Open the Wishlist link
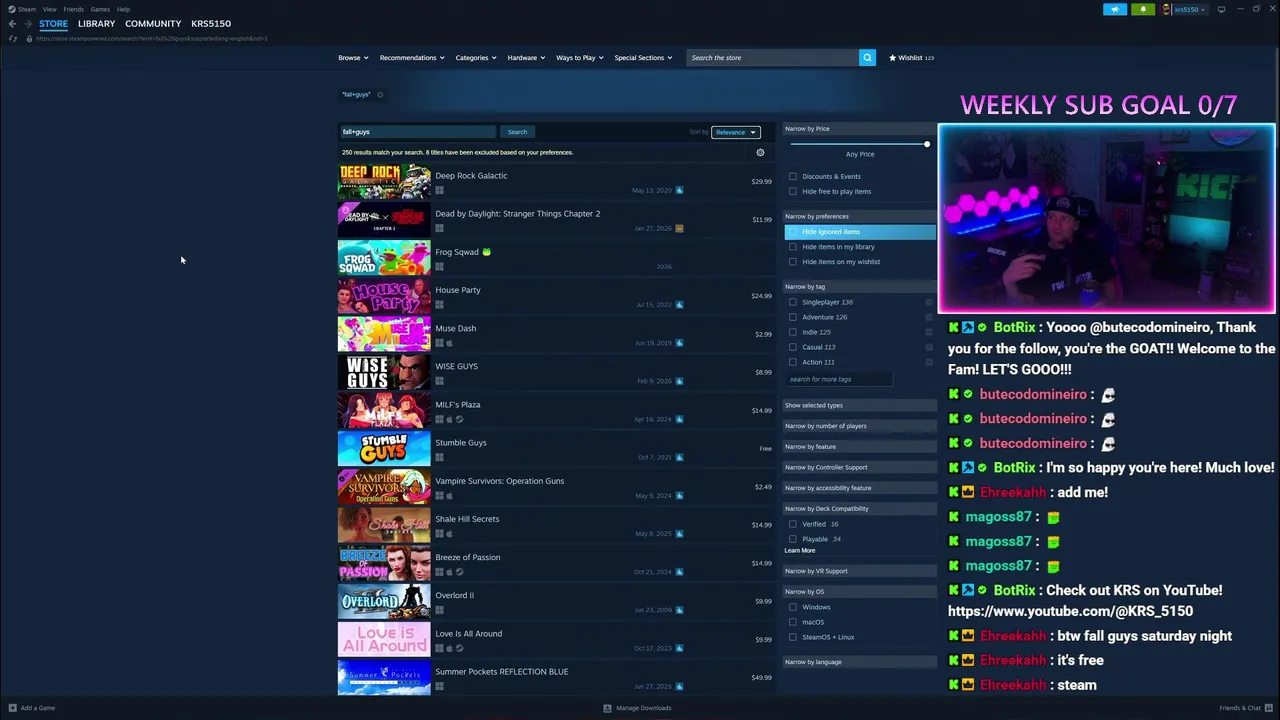The height and width of the screenshot is (720, 1280). click(911, 58)
